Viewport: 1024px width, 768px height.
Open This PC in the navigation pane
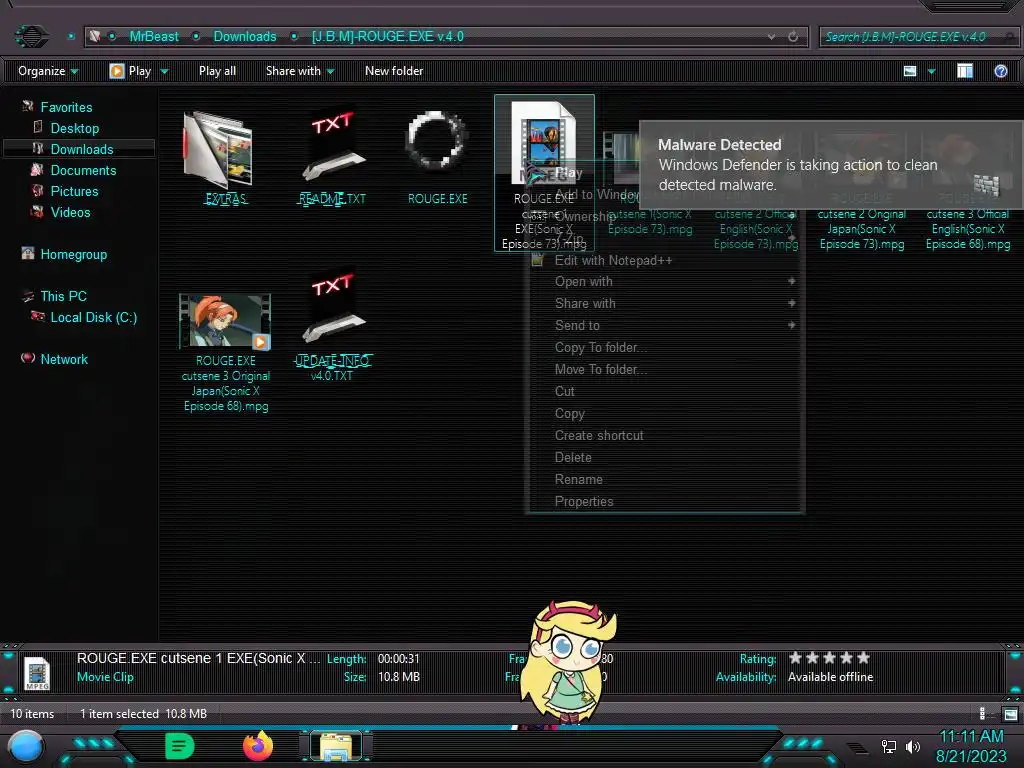[63, 296]
